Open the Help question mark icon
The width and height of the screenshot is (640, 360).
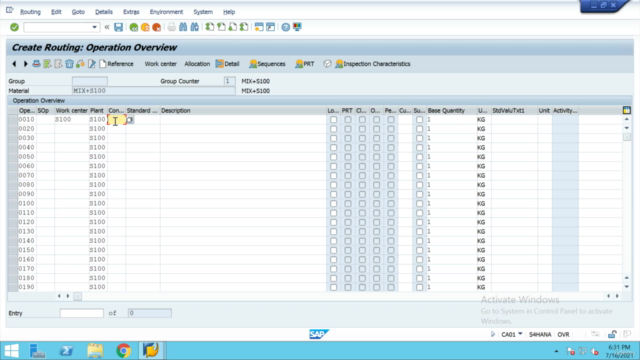[286, 27]
